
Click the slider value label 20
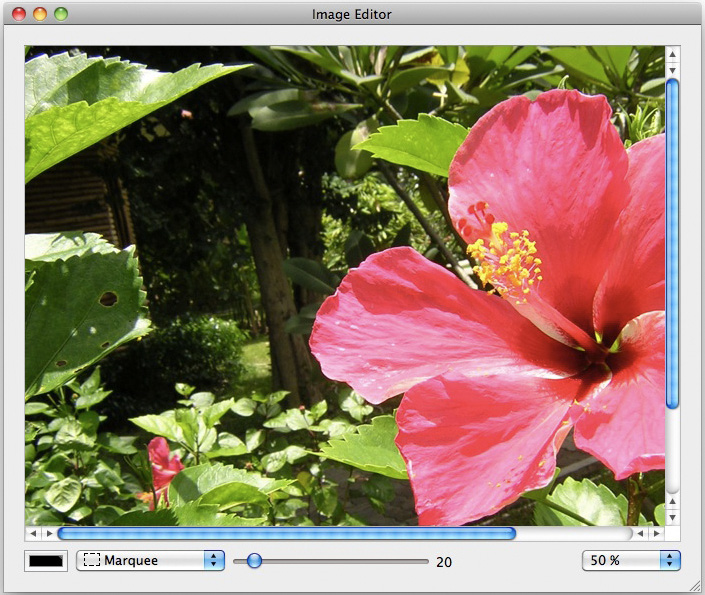444,562
